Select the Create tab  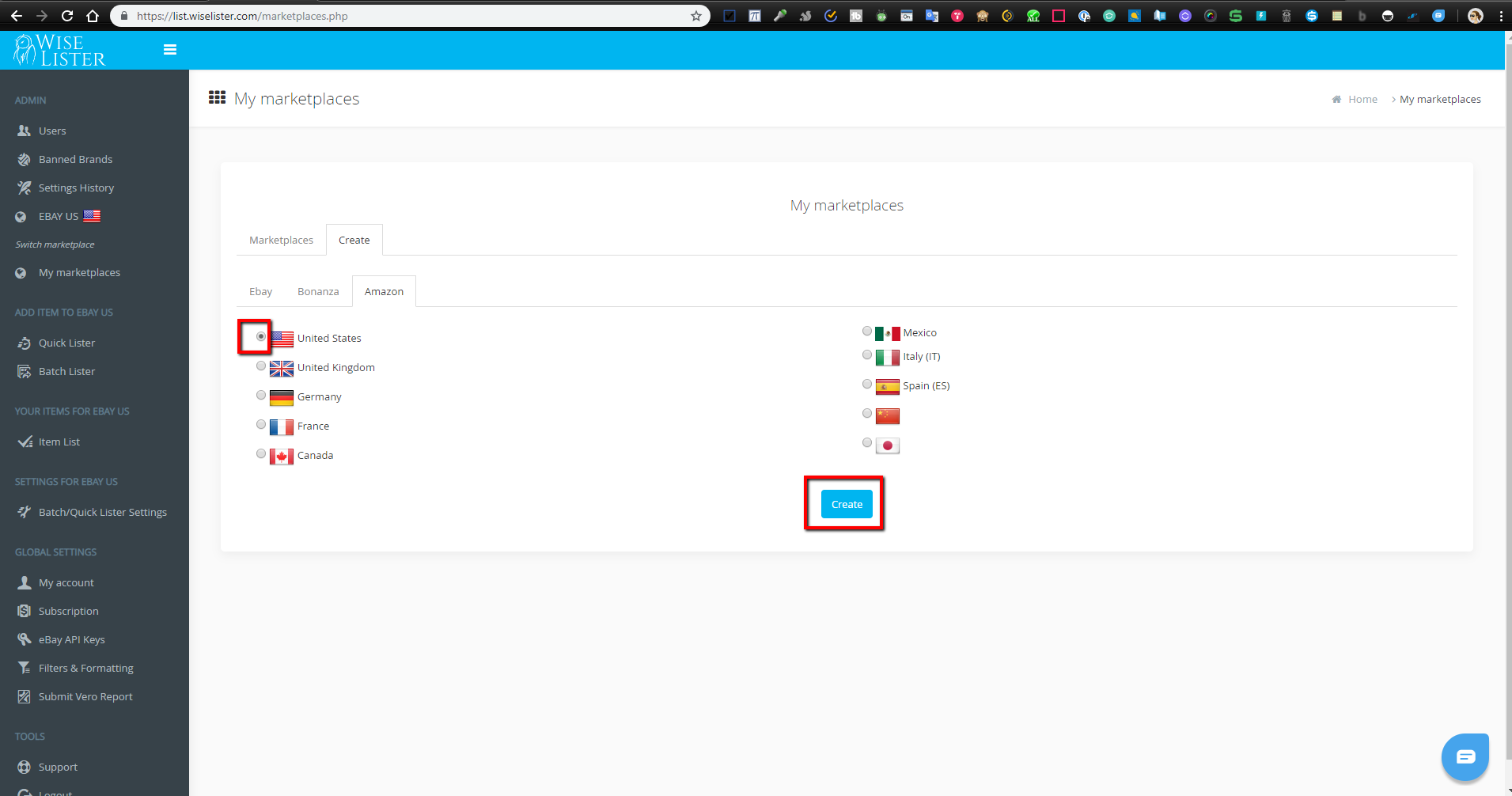tap(354, 240)
